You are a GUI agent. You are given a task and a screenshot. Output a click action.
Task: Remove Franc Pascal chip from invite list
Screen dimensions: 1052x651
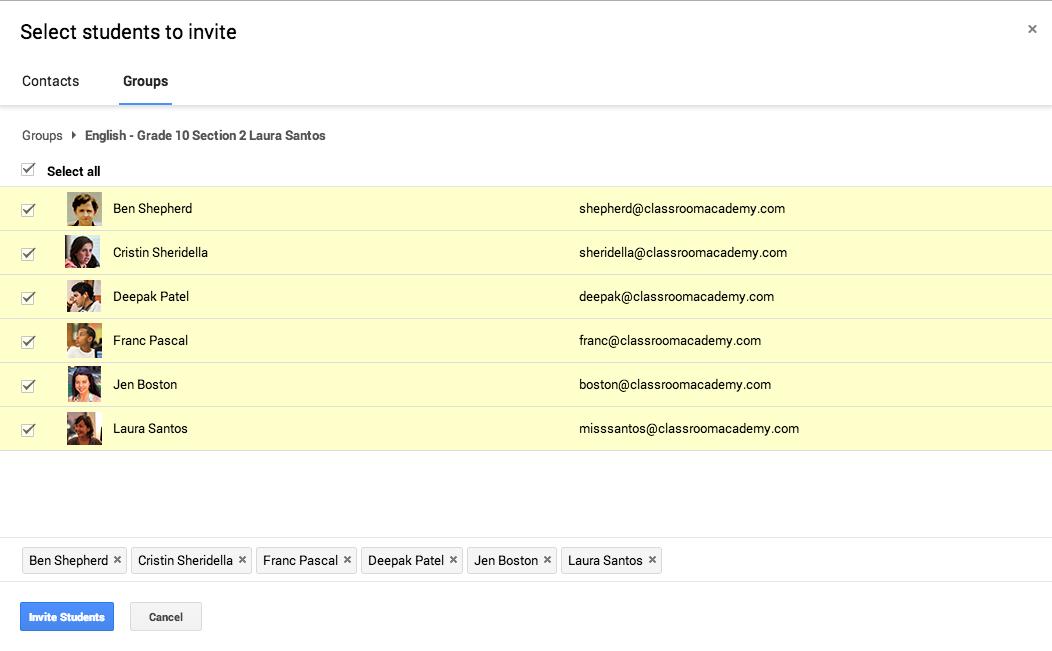pos(347,560)
